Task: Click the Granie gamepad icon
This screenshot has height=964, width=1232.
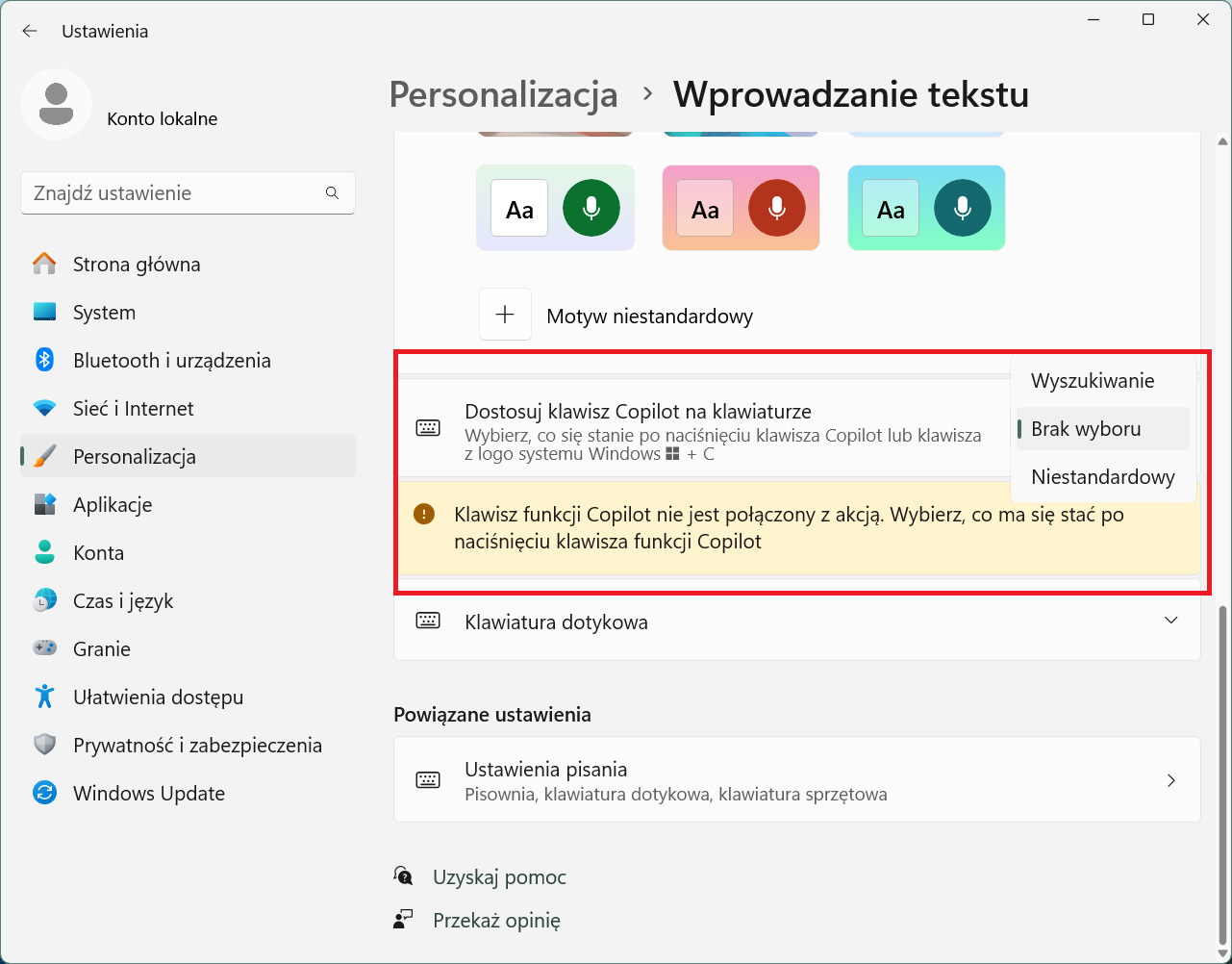Action: [44, 648]
